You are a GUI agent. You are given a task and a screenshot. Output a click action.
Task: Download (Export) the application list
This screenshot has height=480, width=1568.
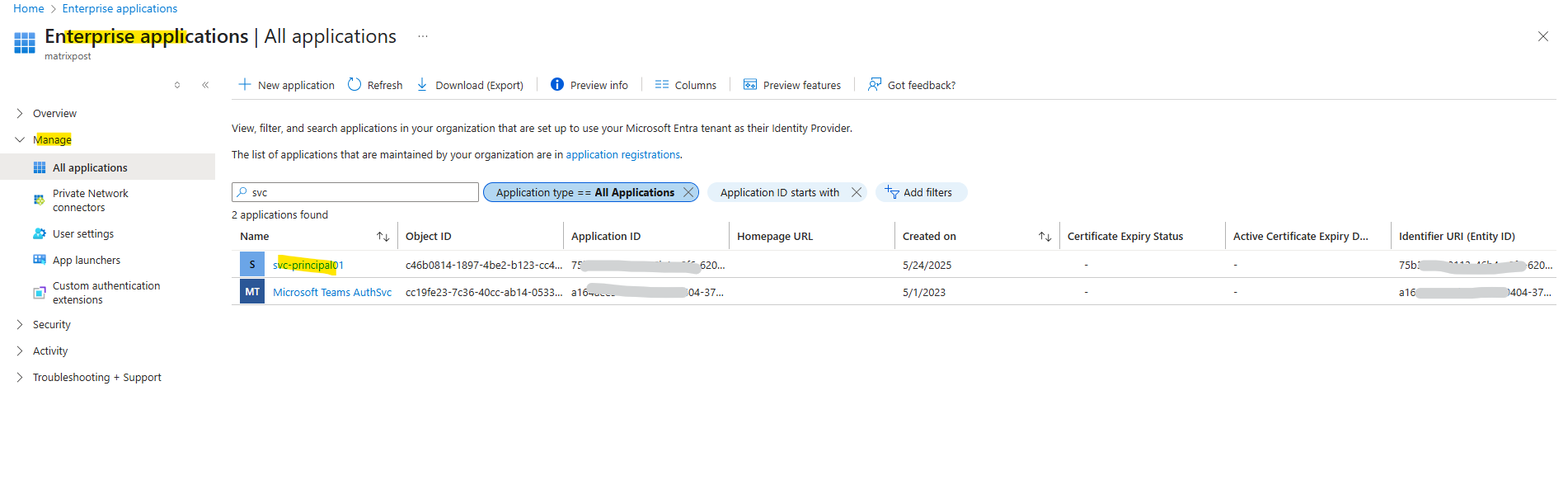click(470, 85)
